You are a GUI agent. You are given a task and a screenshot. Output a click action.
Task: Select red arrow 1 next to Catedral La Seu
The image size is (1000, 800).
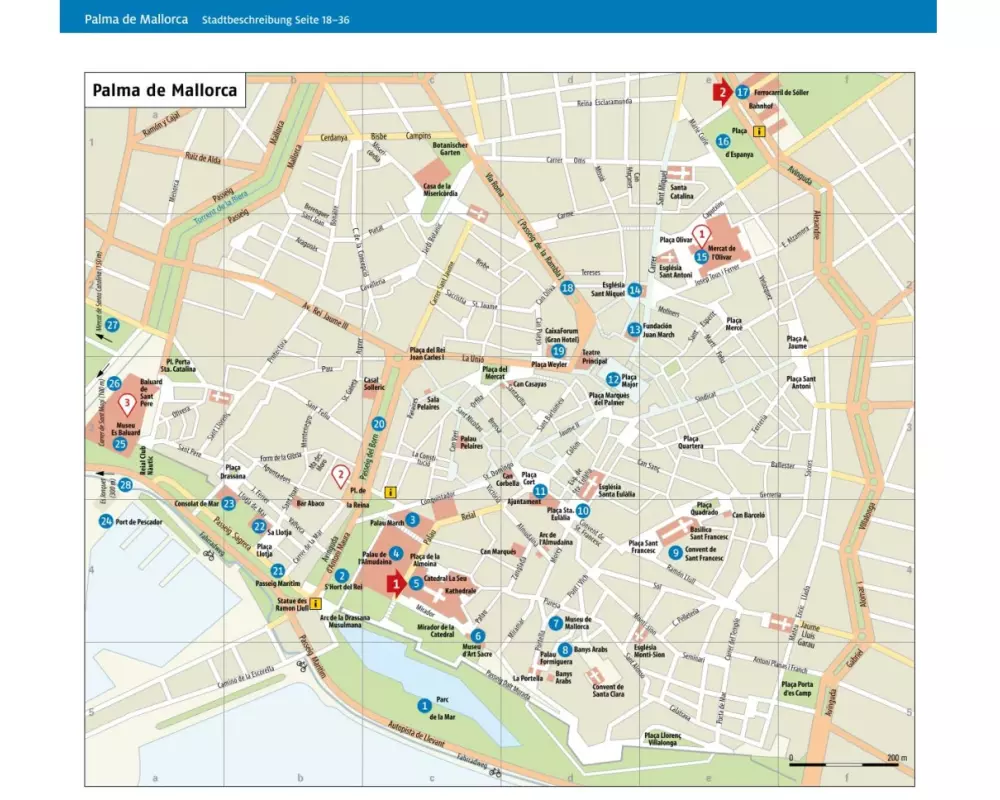397,583
